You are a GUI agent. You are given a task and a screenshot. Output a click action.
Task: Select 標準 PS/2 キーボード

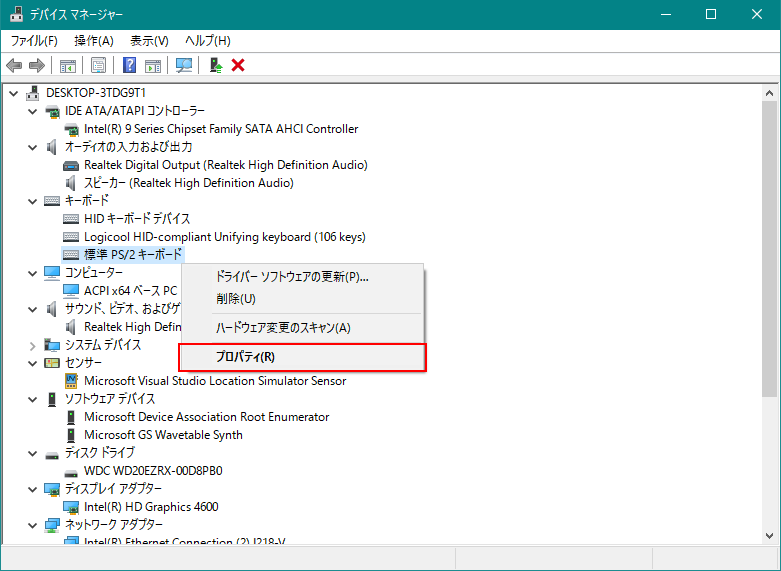(133, 255)
